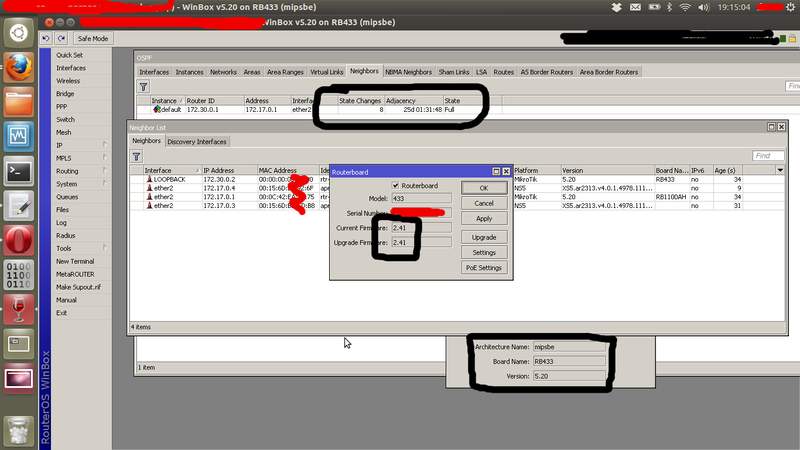800x450 pixels.
Task: Click the mail indicator in top panel
Action: (635, 7)
